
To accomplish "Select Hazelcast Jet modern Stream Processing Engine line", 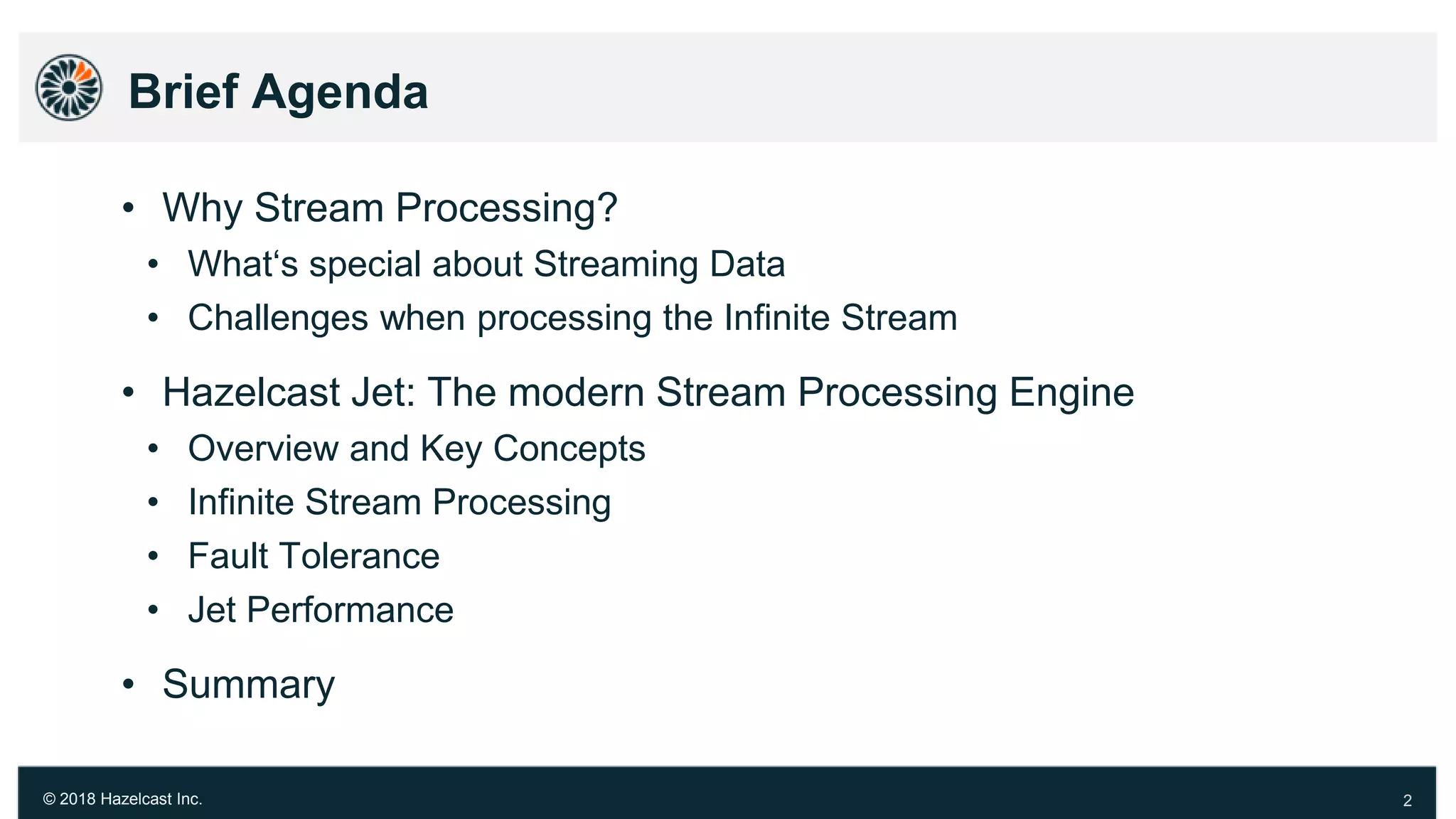I will pyautogui.click(x=648, y=392).
